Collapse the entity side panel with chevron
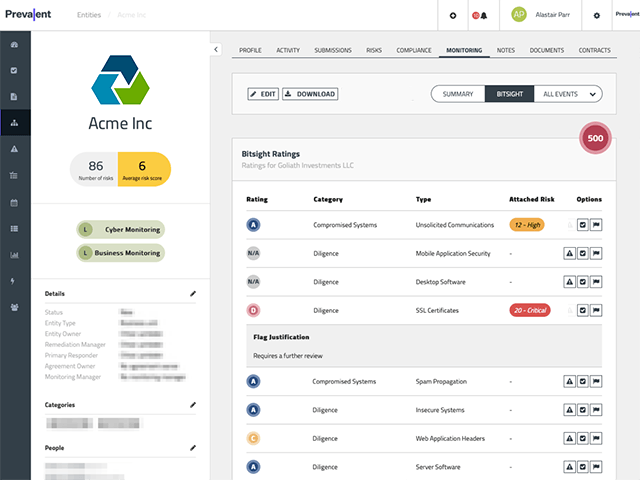This screenshot has height=480, width=640. 217,49
